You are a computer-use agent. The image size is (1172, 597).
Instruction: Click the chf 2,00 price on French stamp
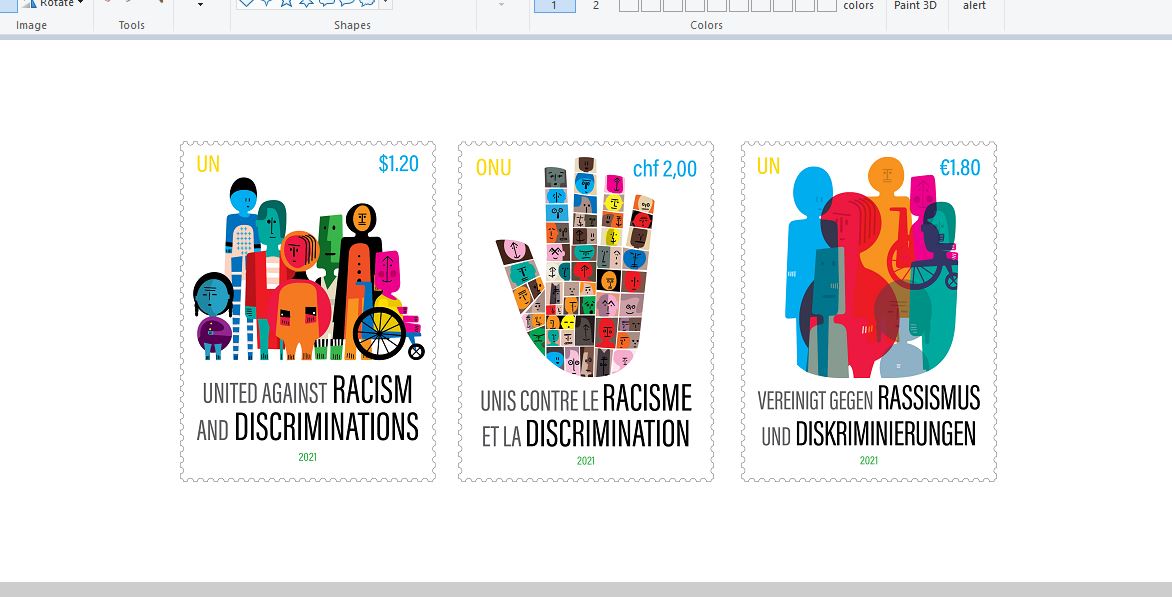click(664, 169)
